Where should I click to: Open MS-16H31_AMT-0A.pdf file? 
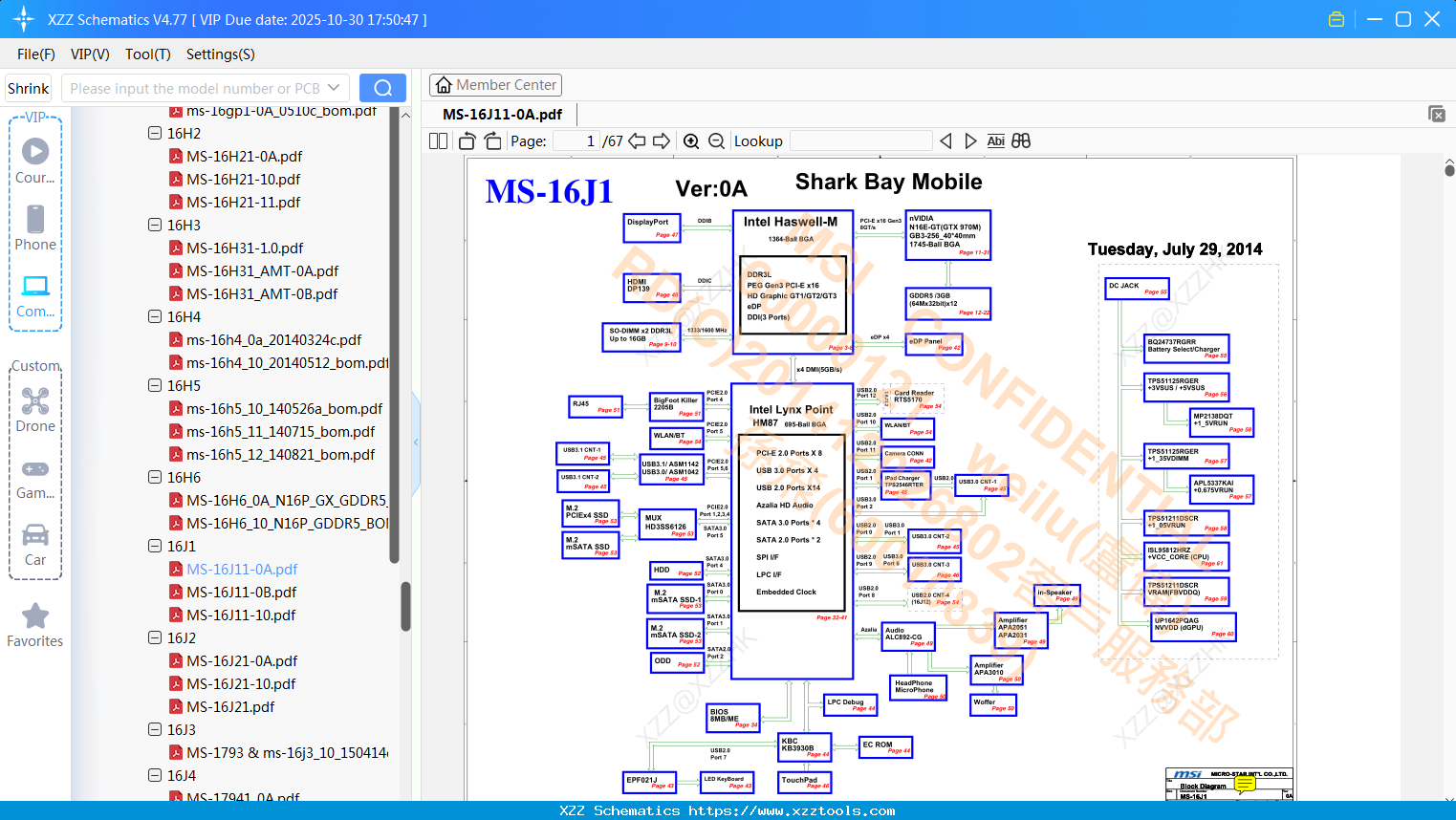click(262, 270)
